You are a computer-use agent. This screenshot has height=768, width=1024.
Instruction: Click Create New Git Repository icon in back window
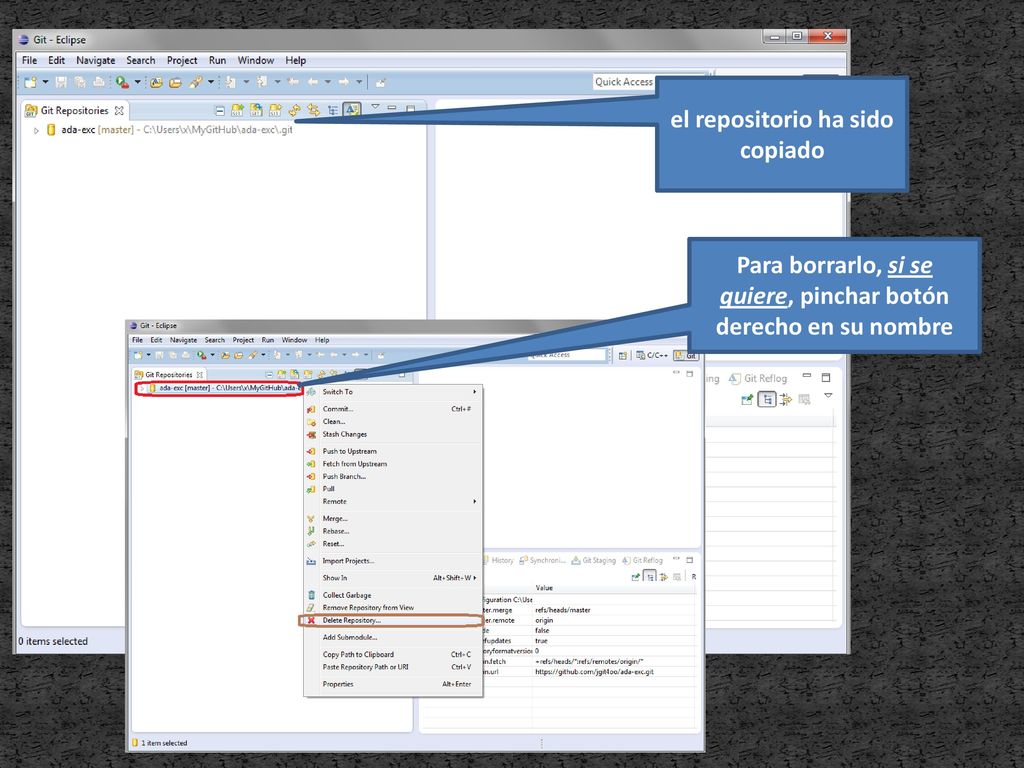(275, 110)
